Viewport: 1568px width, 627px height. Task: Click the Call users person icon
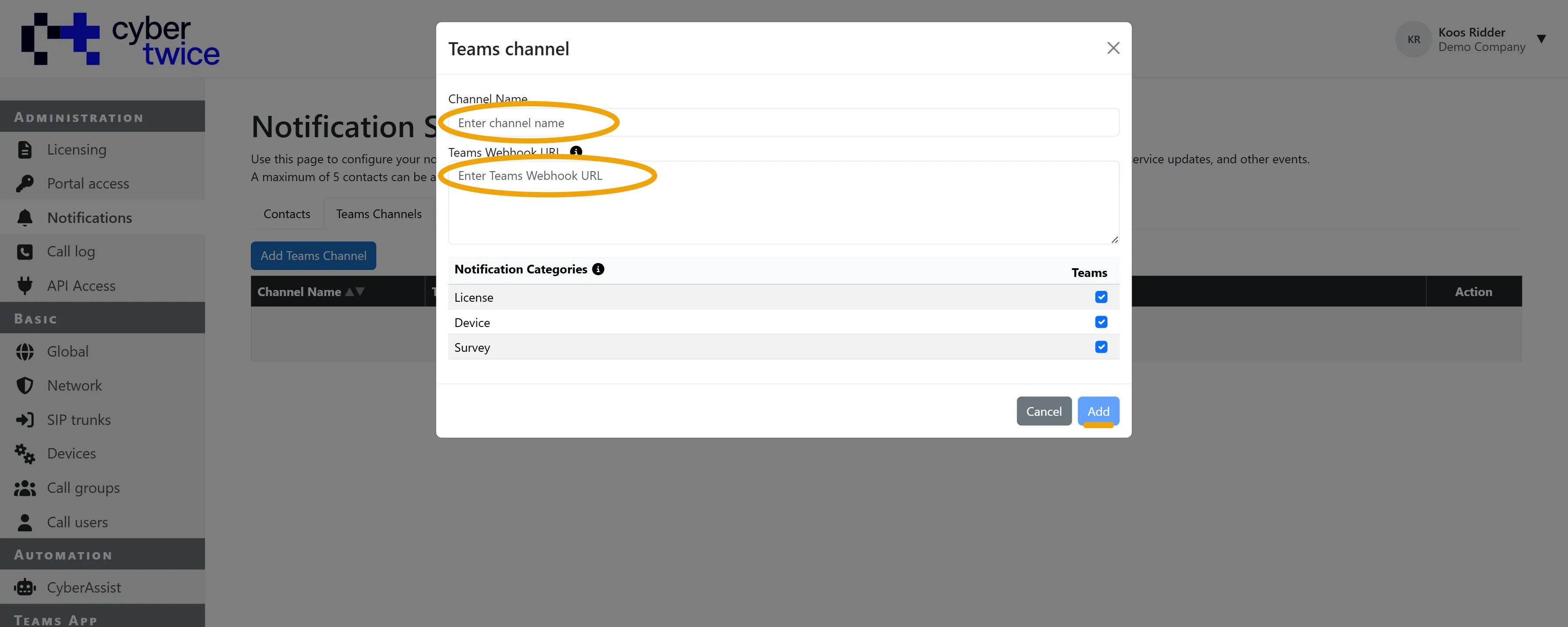25,522
